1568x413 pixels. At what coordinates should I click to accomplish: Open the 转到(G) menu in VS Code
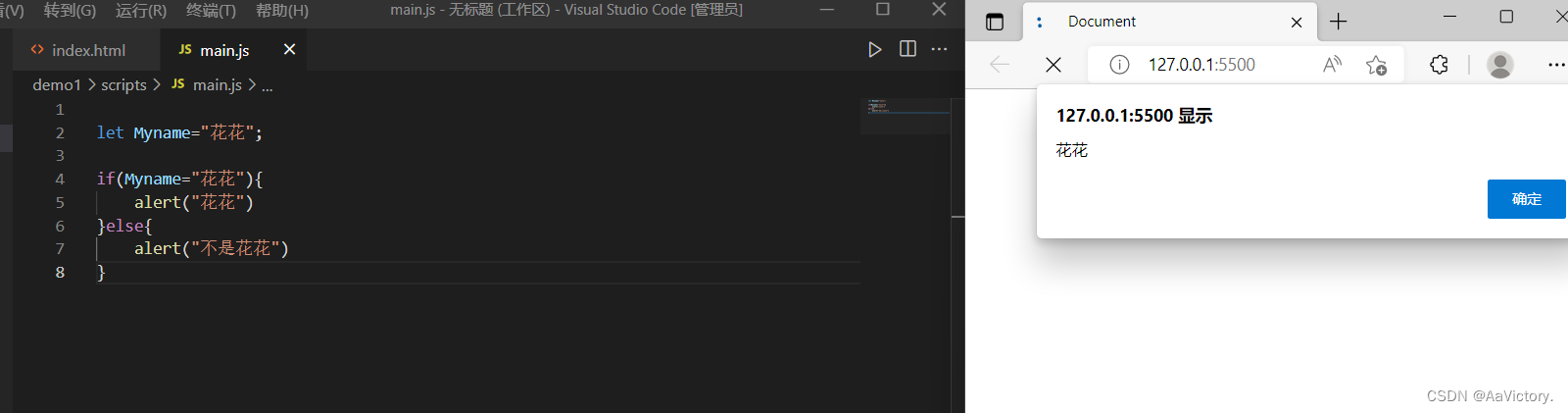[70, 10]
